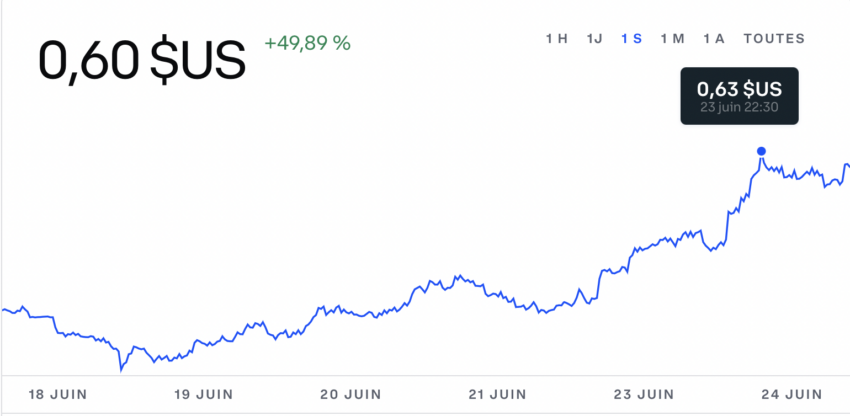Click the 20 JUIN axis label
This screenshot has height=416, width=850.
(351, 394)
